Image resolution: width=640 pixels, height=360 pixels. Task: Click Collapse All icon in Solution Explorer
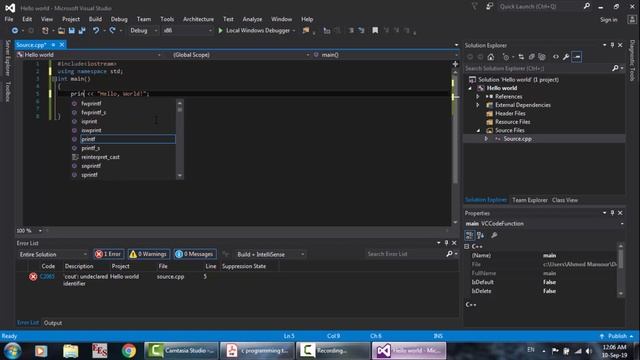[531, 57]
